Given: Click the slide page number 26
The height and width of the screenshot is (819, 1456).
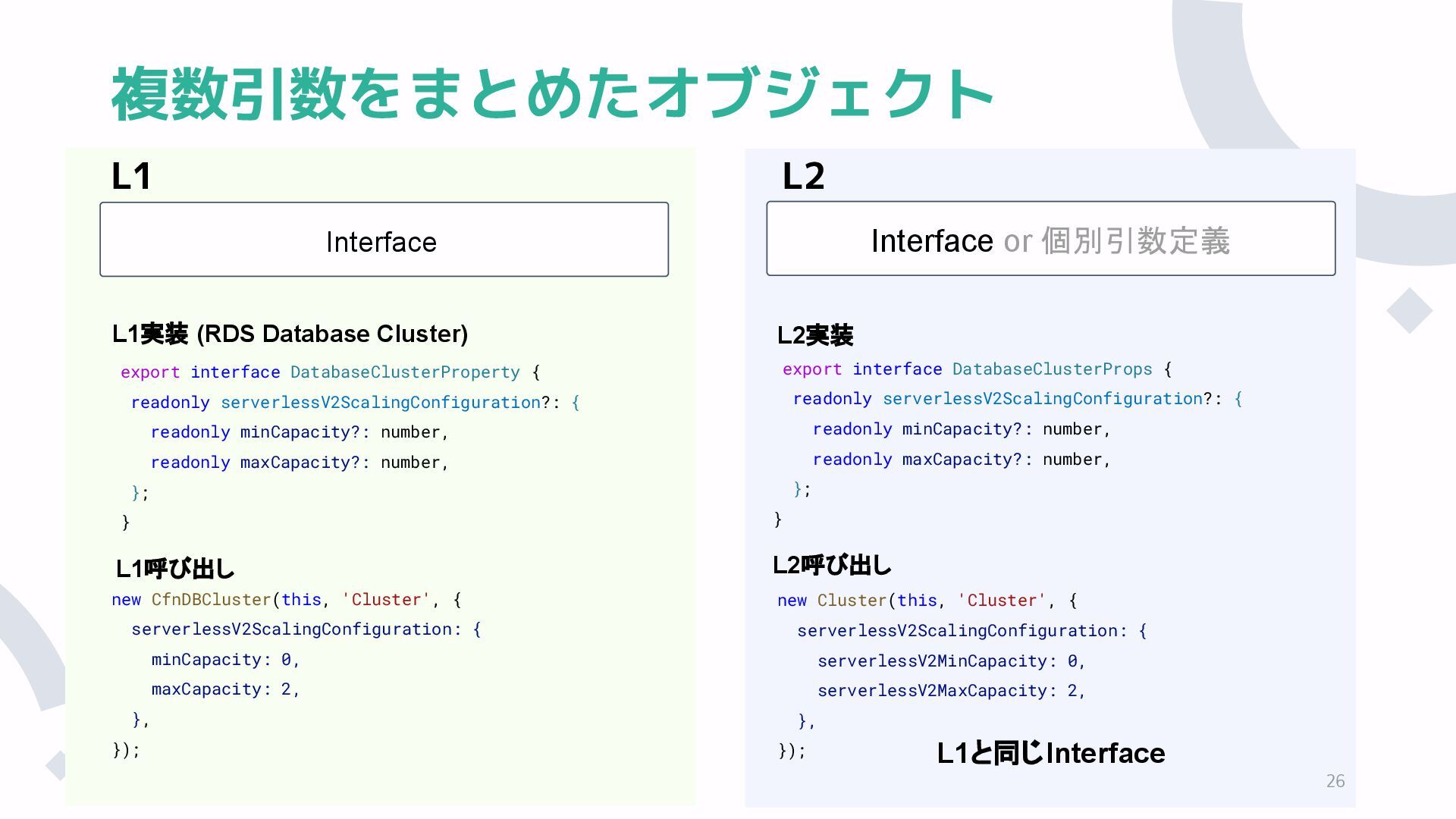Looking at the screenshot, I should point(1335,781).
